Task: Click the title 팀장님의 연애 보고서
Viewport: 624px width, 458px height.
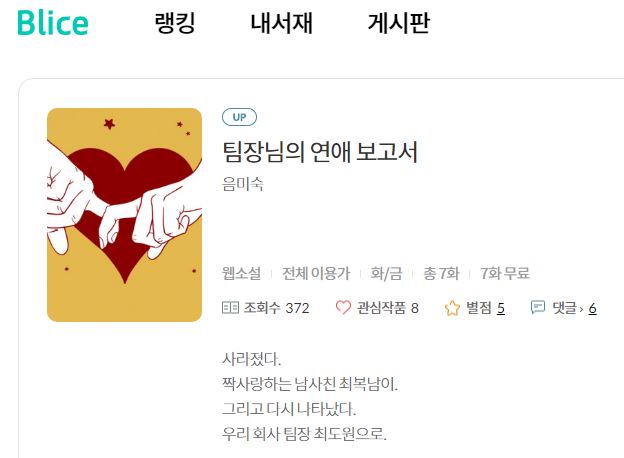Action: click(320, 152)
